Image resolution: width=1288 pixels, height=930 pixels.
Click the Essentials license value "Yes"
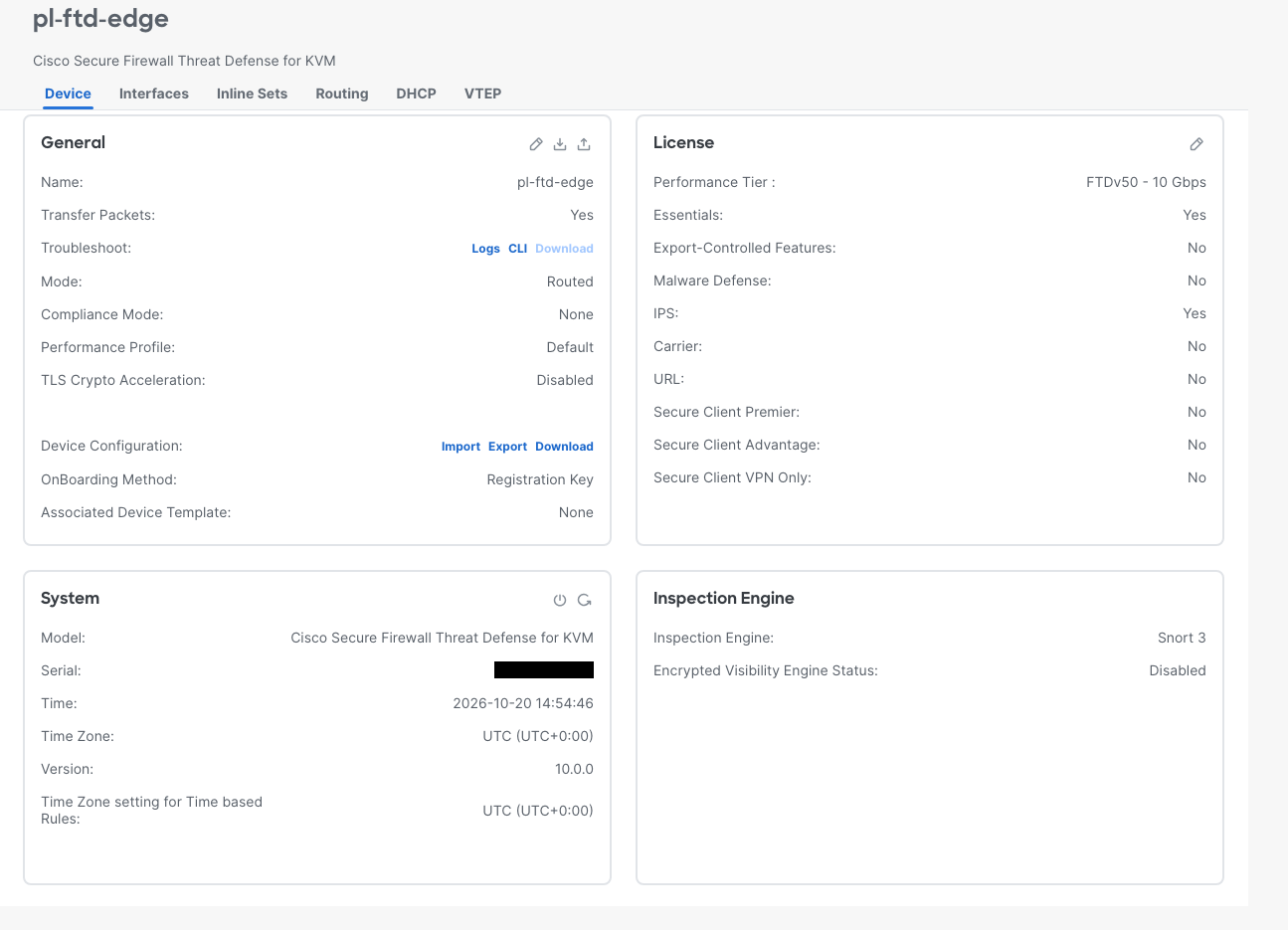pos(1195,215)
